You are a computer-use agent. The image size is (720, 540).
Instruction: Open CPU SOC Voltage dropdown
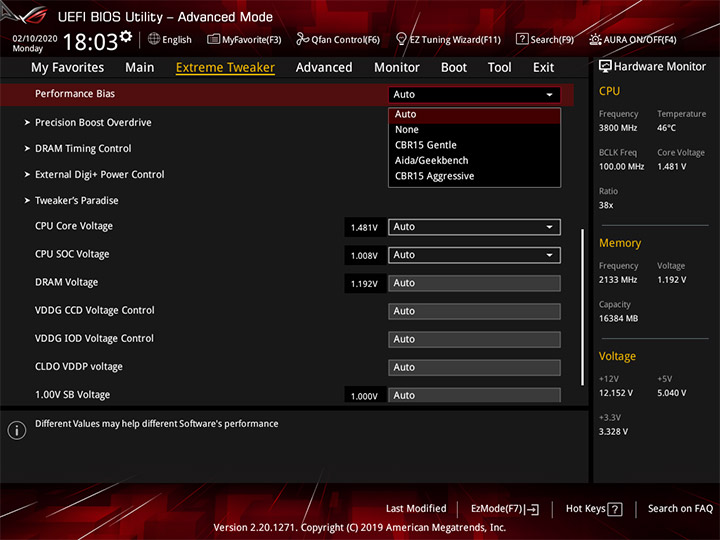click(x=474, y=255)
